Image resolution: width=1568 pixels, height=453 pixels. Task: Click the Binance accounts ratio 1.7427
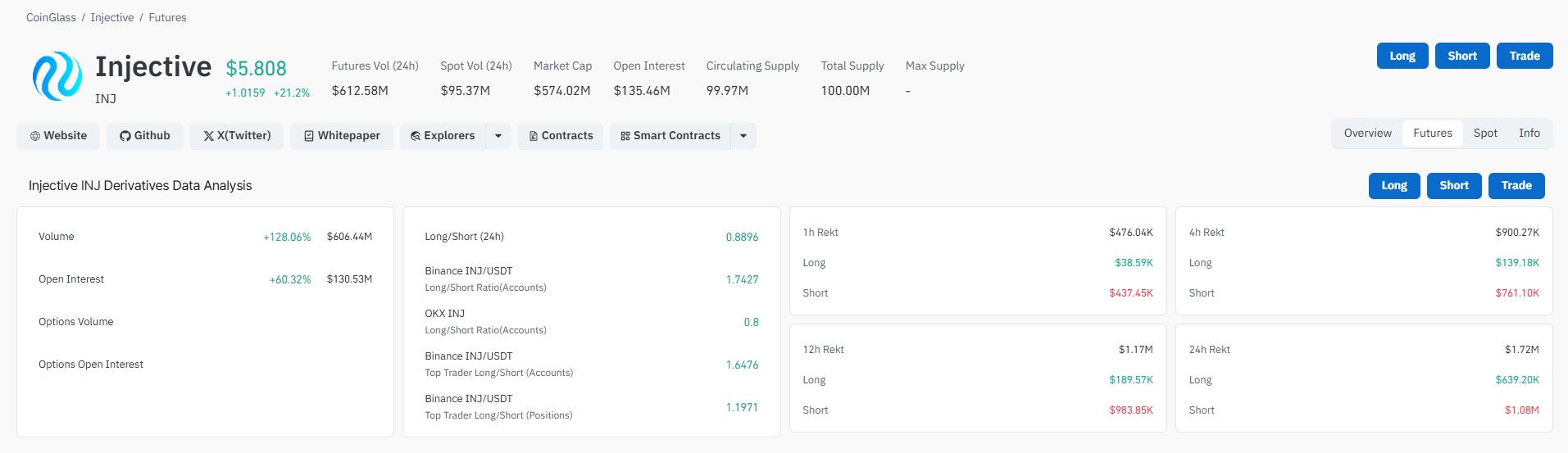(742, 279)
